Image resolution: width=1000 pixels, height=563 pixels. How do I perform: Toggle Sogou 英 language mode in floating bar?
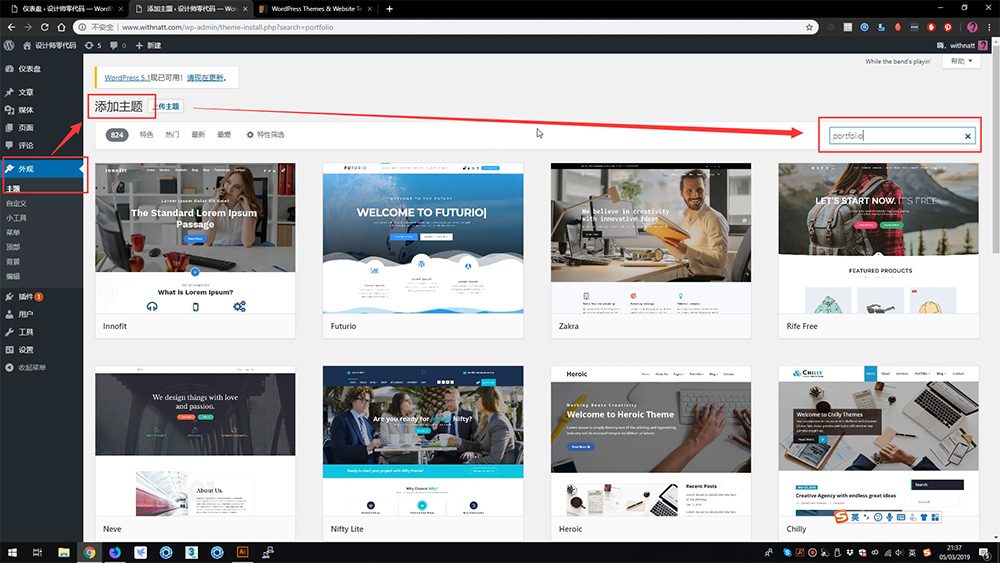[x=855, y=517]
